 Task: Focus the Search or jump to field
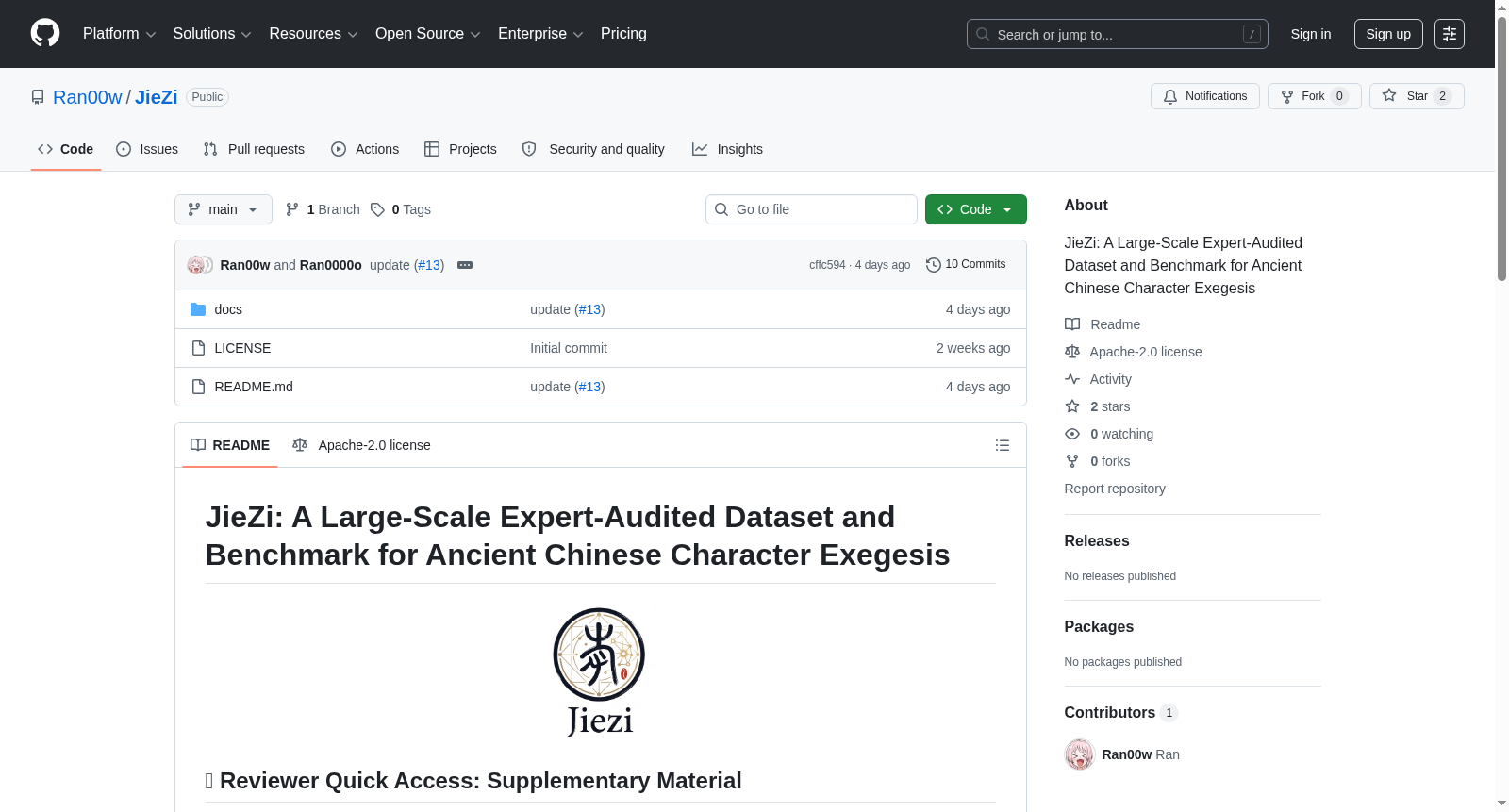point(1117,34)
